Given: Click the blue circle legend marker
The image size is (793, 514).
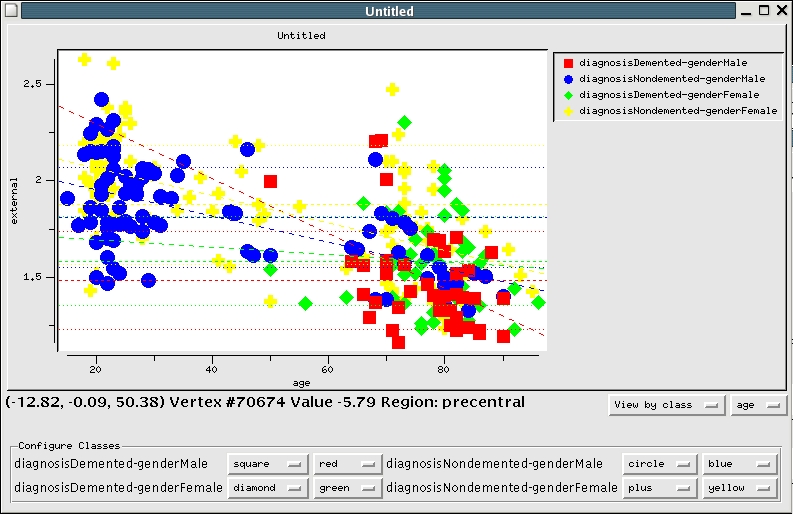Looking at the screenshot, I should 568,78.
